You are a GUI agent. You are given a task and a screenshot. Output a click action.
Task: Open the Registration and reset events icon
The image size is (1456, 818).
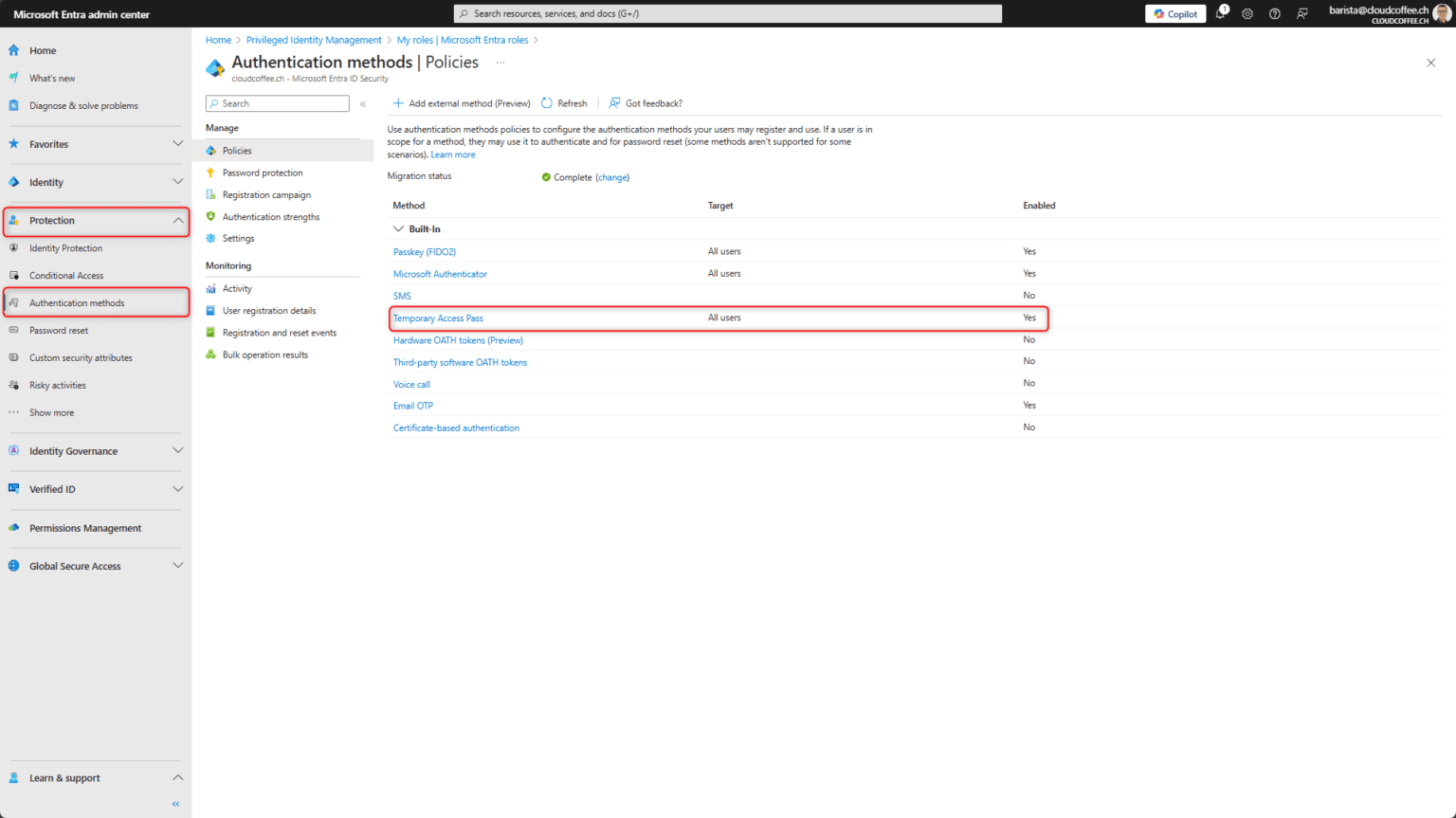pos(210,333)
